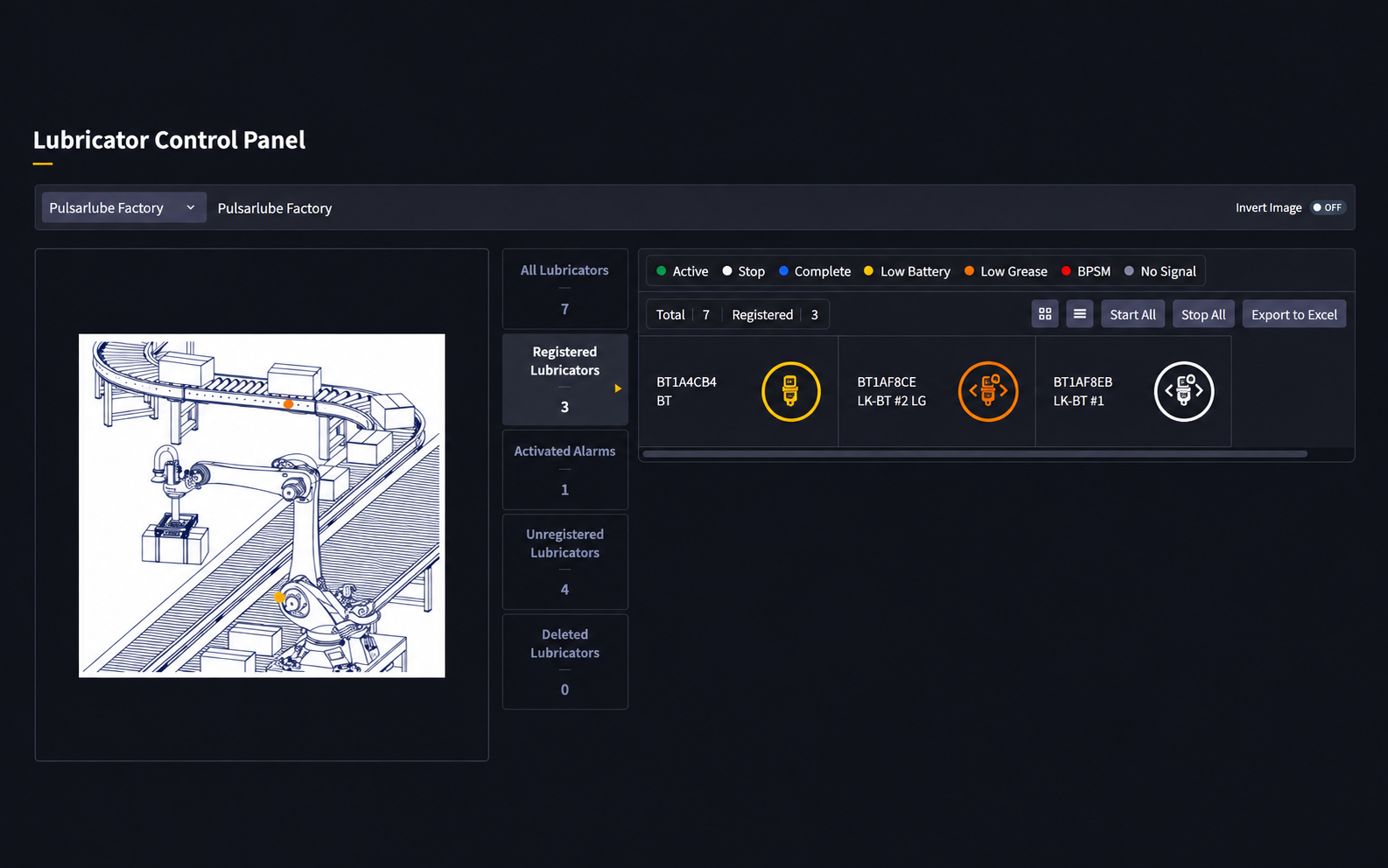Click the factory robot arm image
1388x868 pixels.
(262, 506)
